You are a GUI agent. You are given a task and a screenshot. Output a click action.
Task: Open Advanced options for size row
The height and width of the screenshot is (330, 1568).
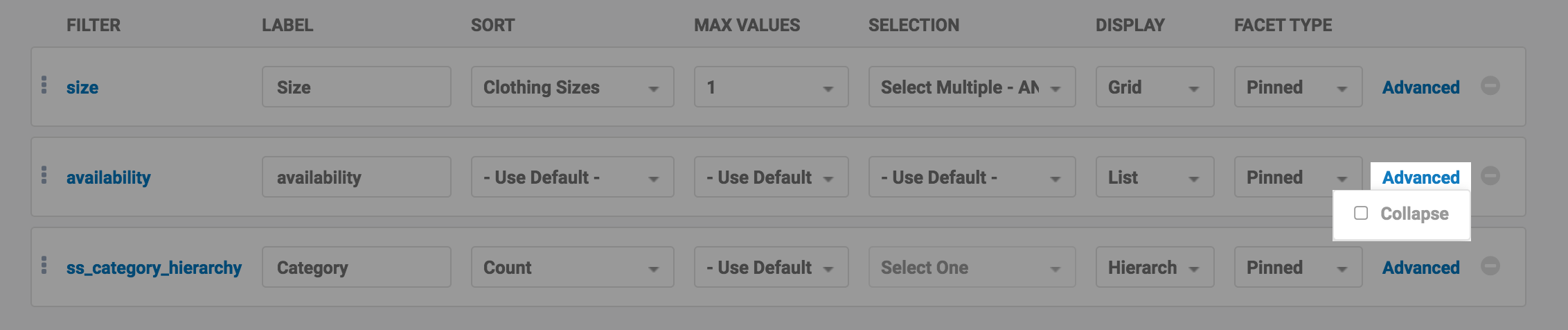pos(1420,87)
